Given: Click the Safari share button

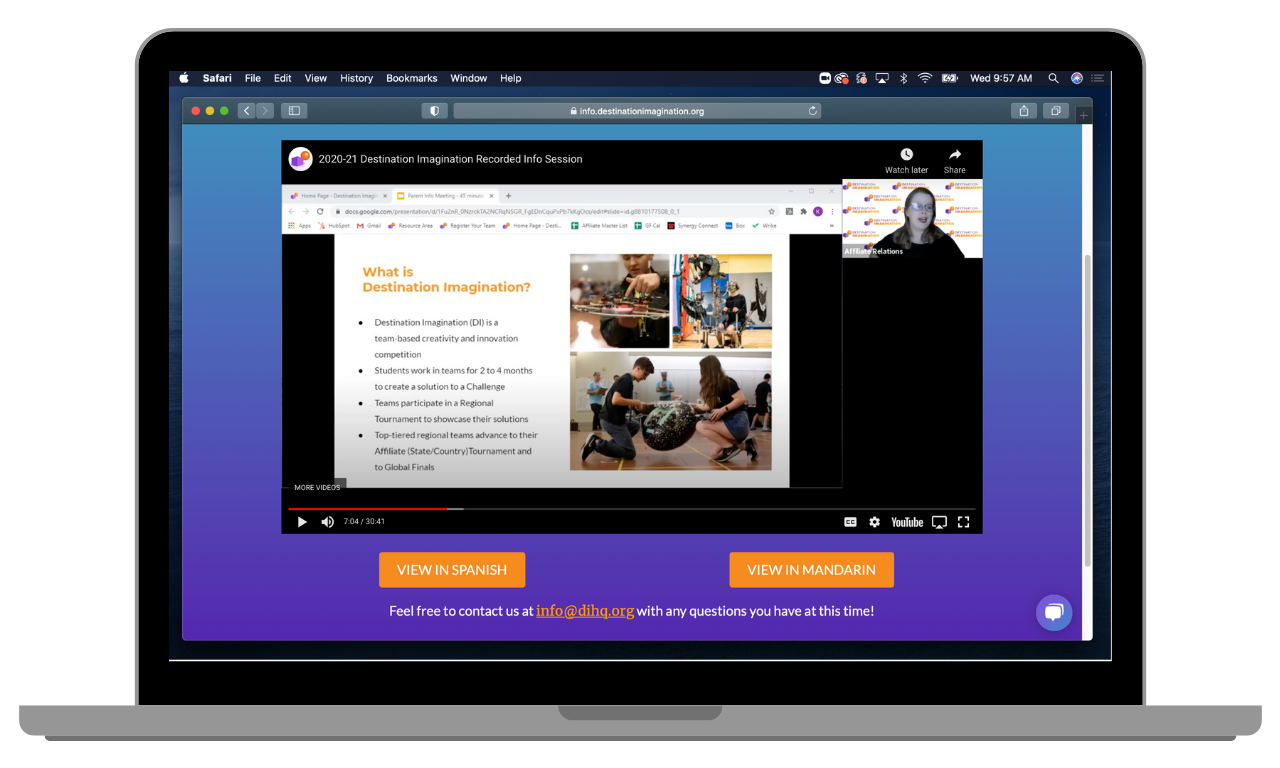Looking at the screenshot, I should pos(1024,111).
